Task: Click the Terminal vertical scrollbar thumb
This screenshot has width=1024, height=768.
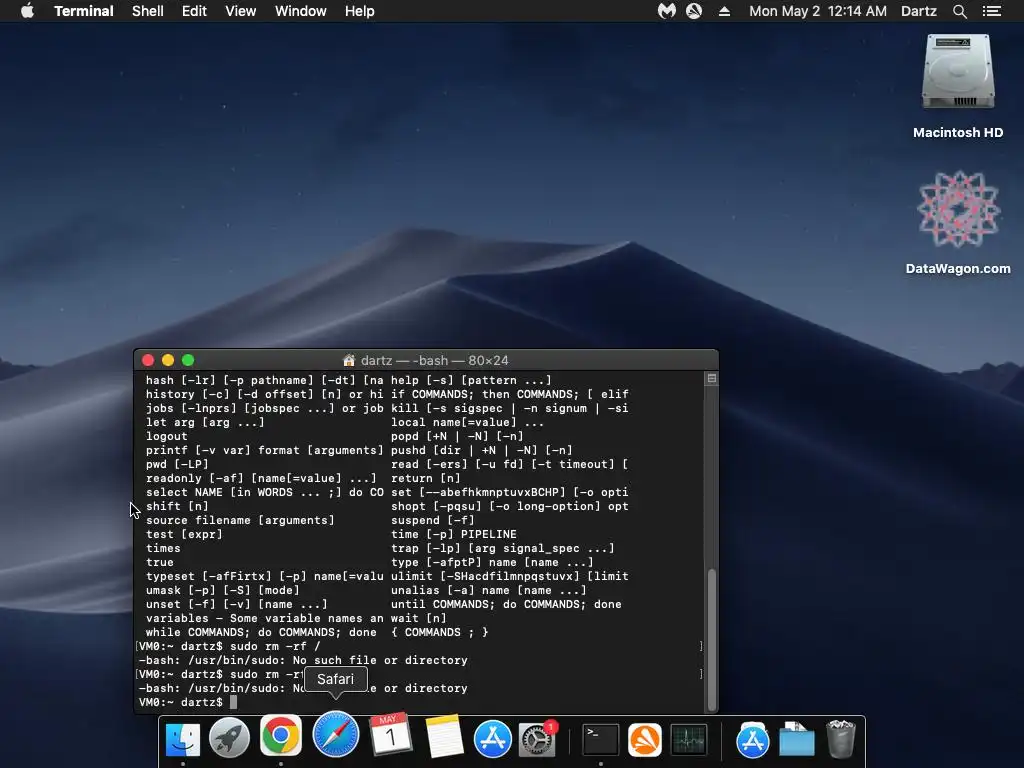Action: [x=712, y=639]
